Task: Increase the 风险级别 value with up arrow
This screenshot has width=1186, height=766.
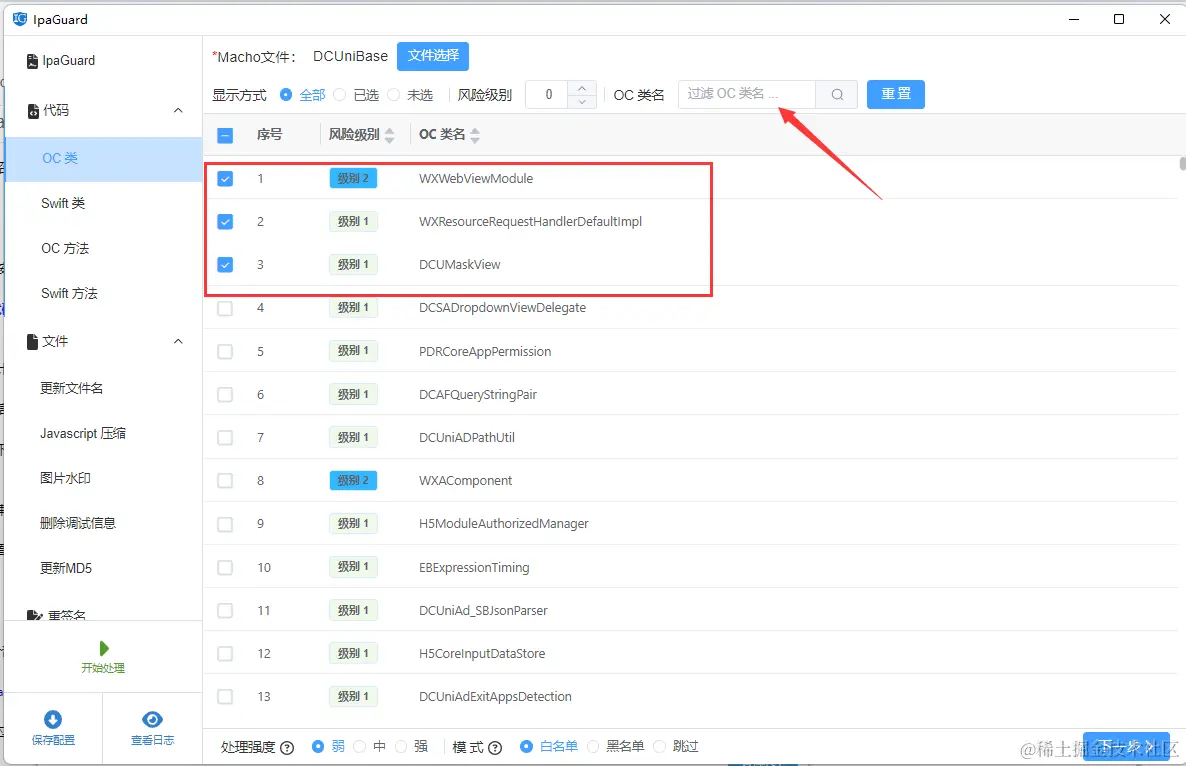Action: (x=582, y=88)
